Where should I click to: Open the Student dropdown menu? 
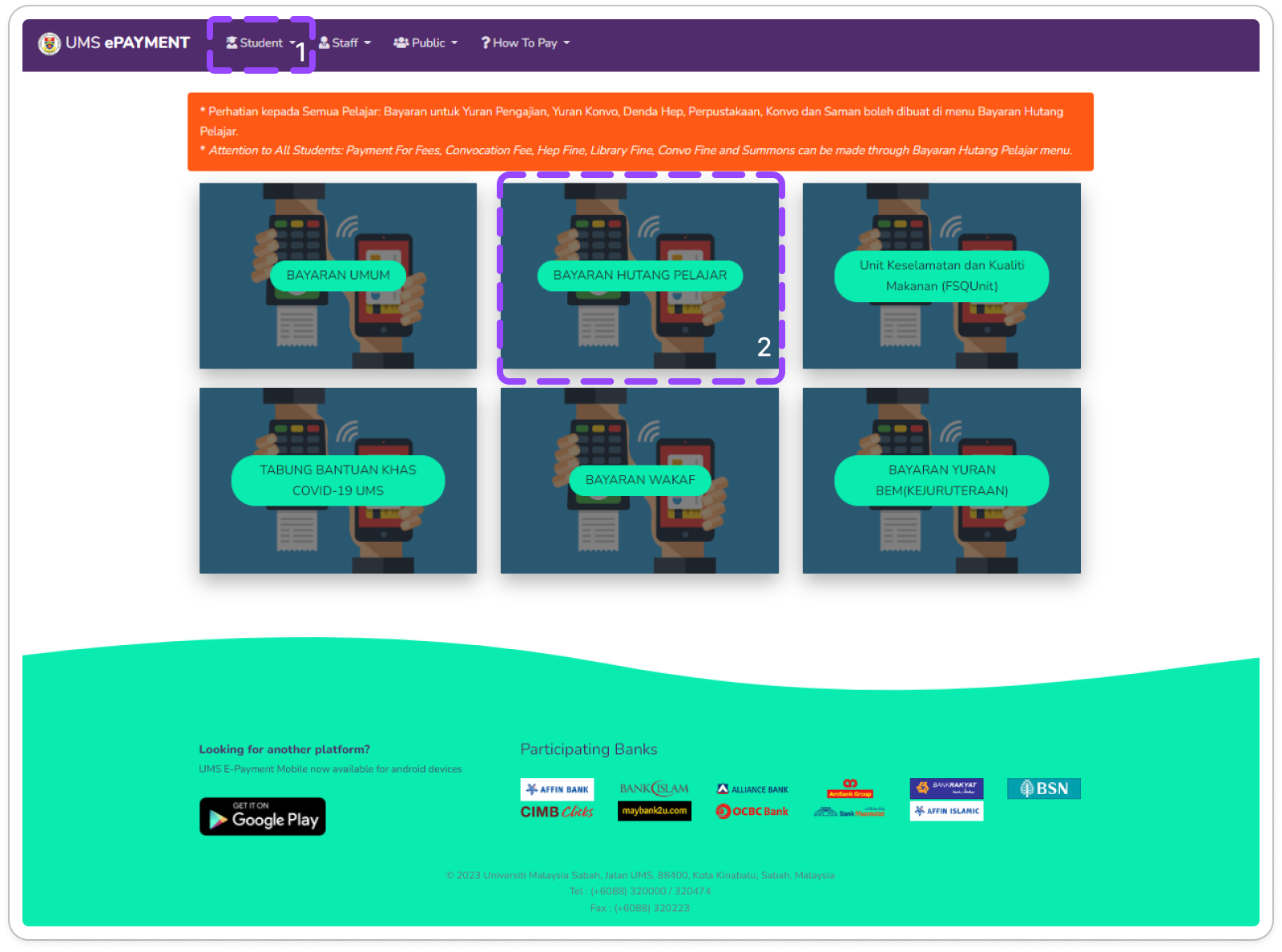click(x=260, y=43)
